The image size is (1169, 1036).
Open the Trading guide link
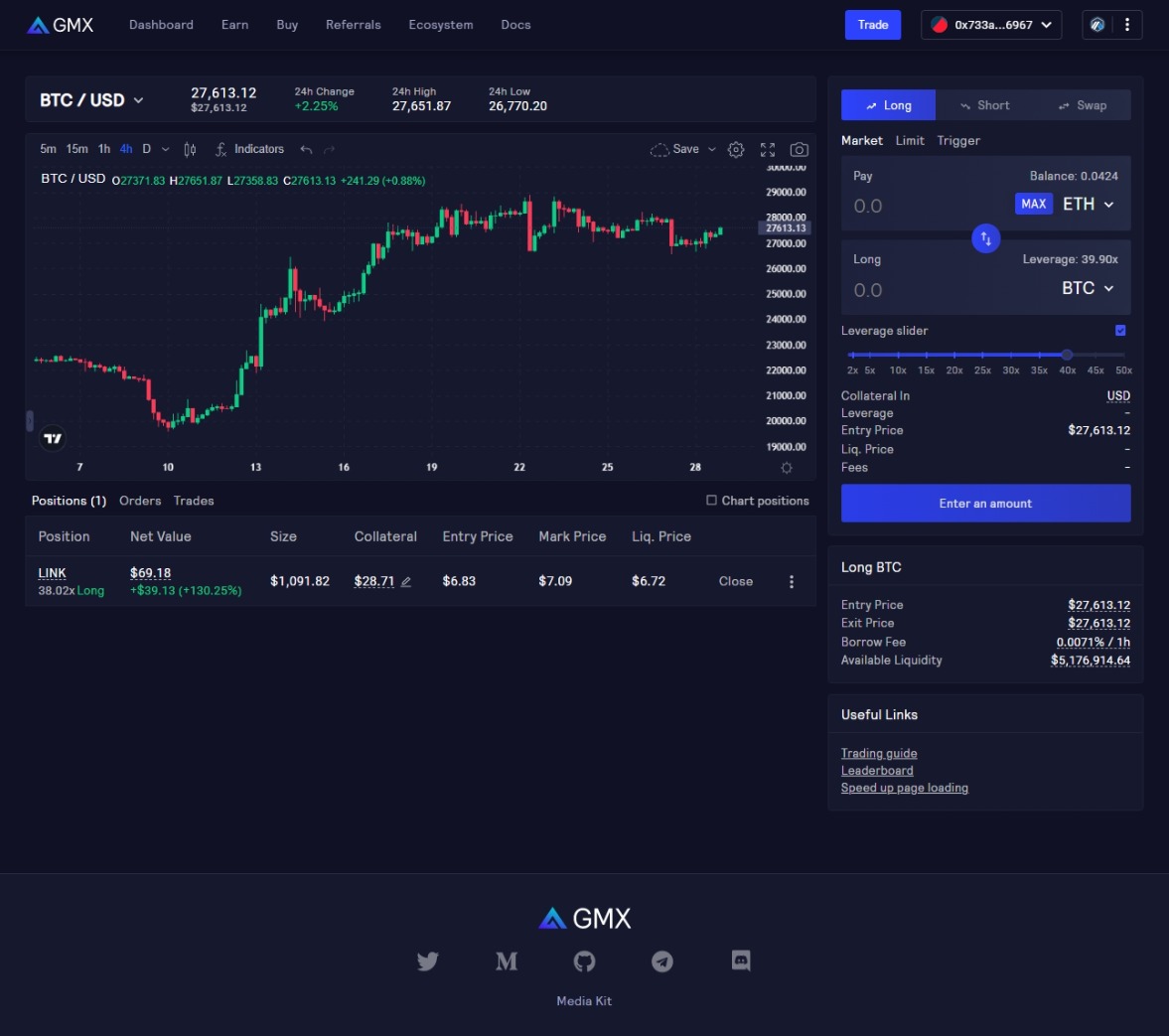879,753
